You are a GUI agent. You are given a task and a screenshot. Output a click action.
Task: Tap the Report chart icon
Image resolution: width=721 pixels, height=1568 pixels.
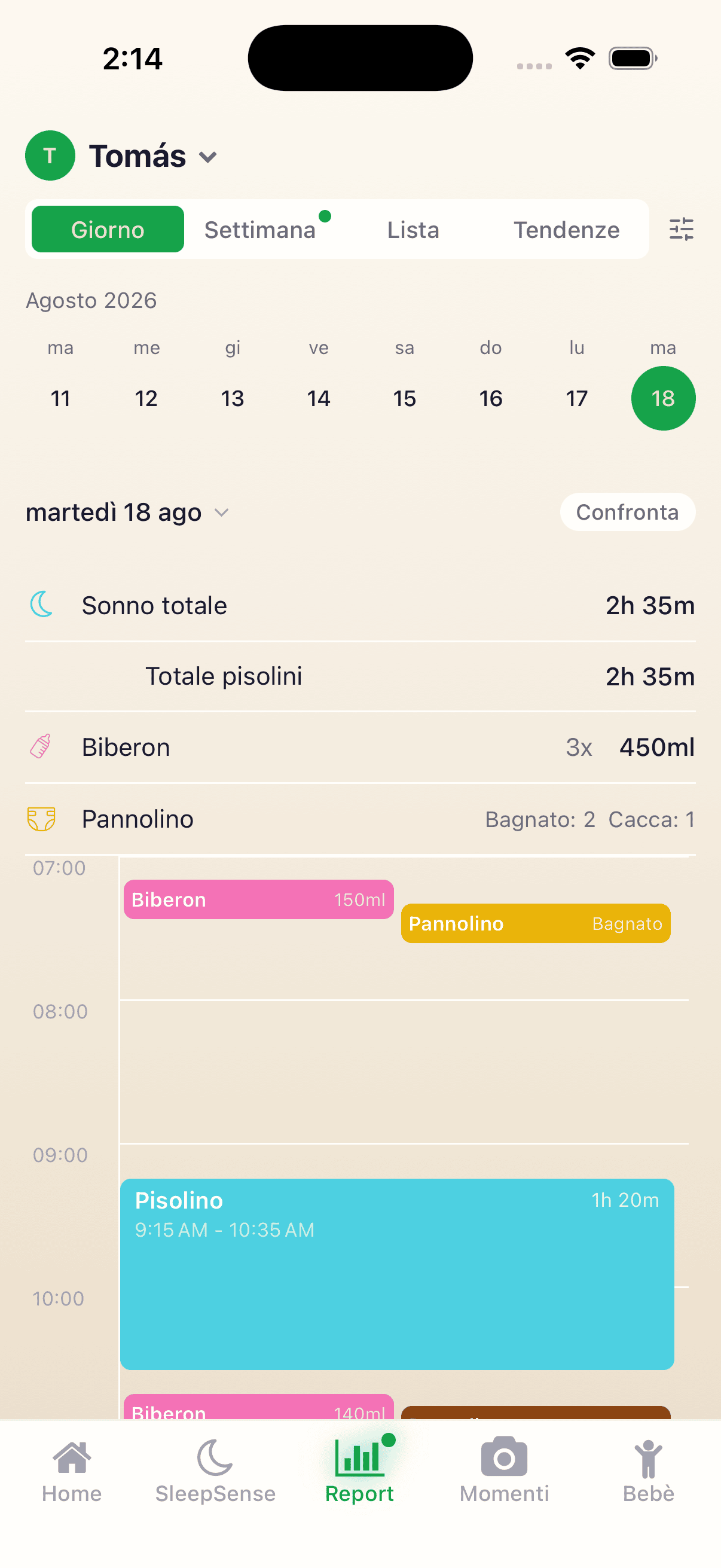click(x=359, y=1457)
